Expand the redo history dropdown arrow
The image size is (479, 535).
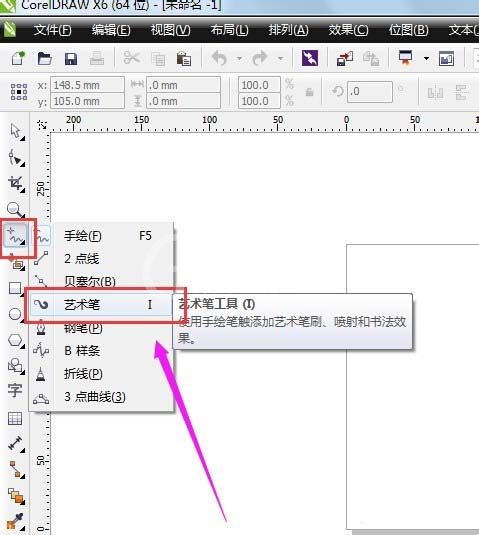click(x=280, y=58)
